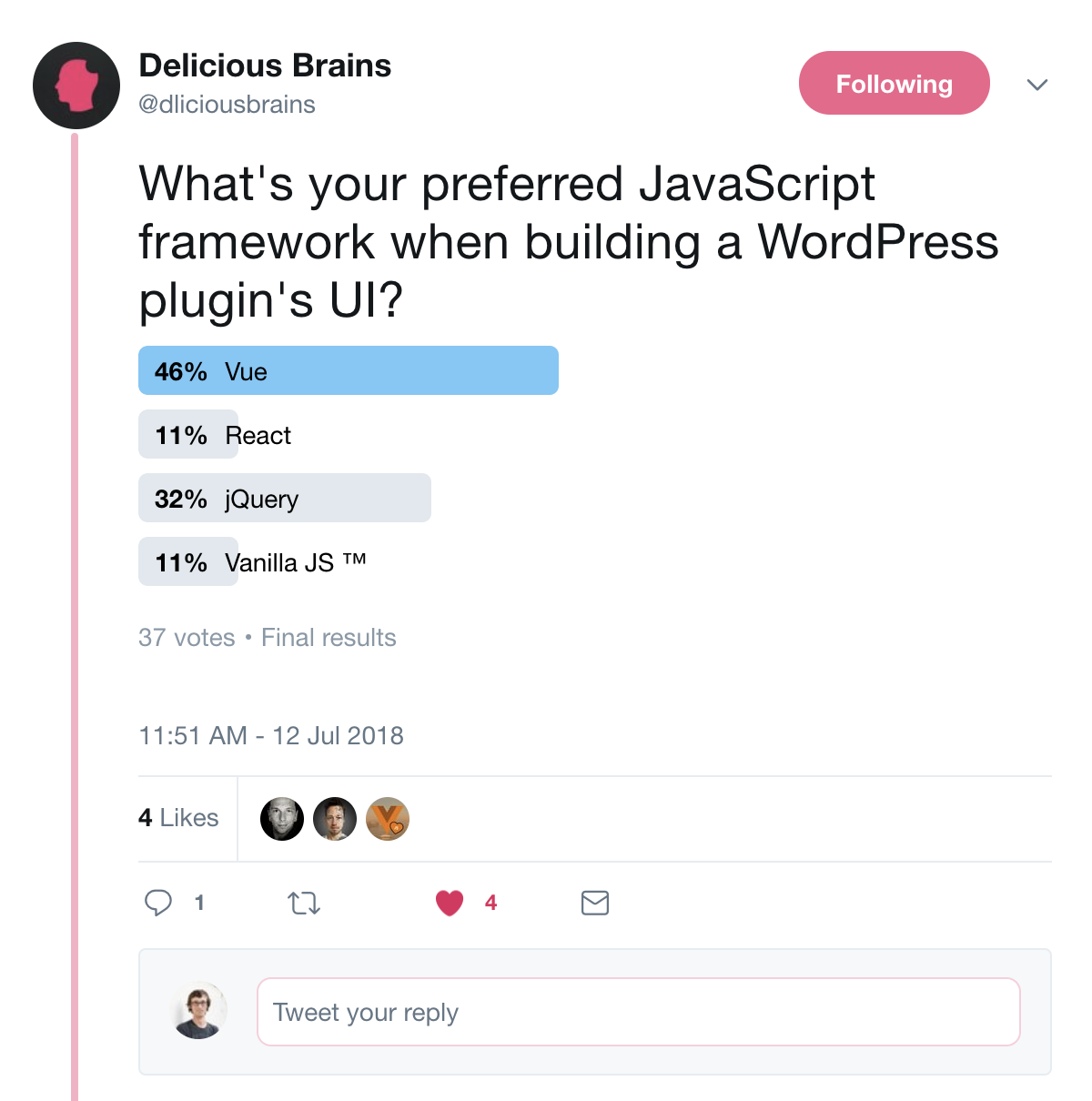
Task: Open Delicious Brains profile avatar
Action: tap(76, 86)
